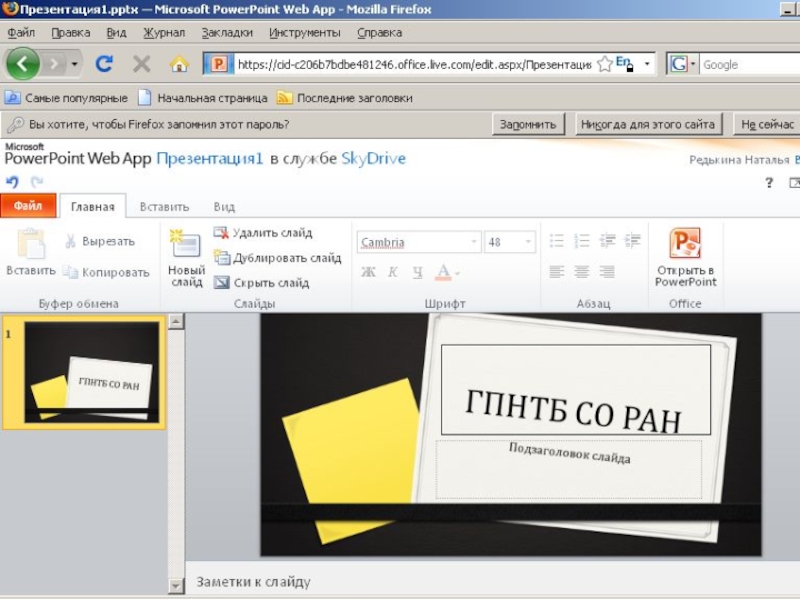Open the Файл tab in PowerPoint
The height and width of the screenshot is (600, 800).
pos(28,207)
